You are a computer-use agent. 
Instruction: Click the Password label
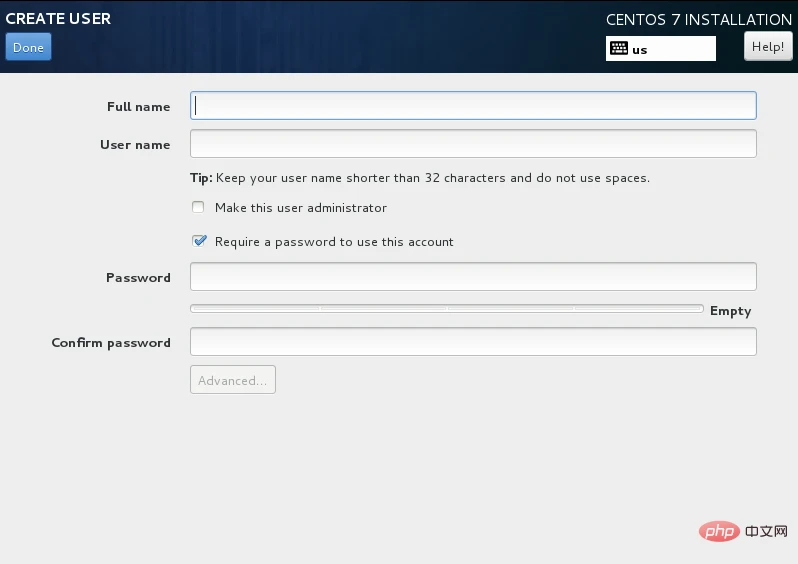(138, 278)
